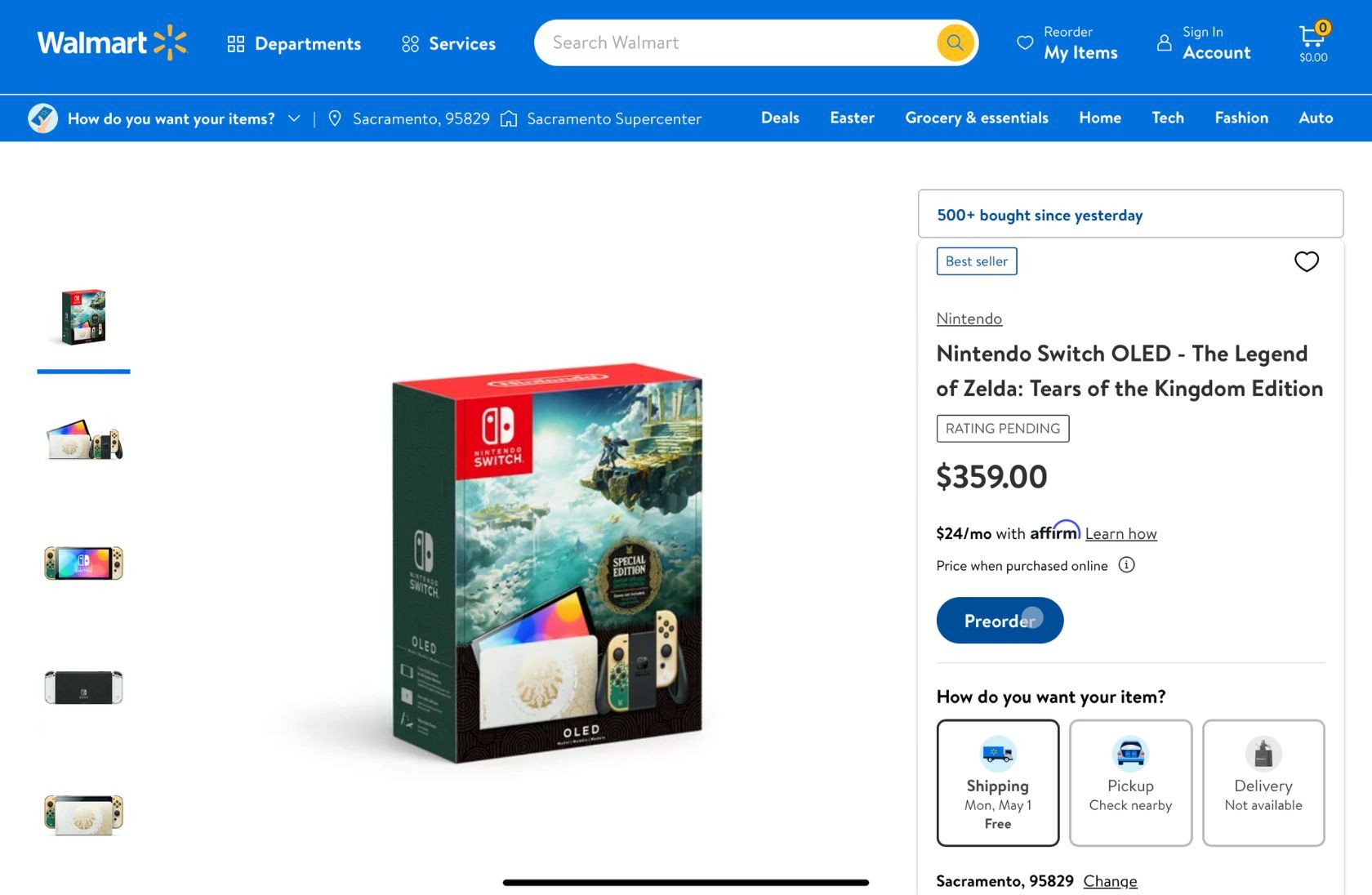Click the yellow search magnifier button

point(955,42)
